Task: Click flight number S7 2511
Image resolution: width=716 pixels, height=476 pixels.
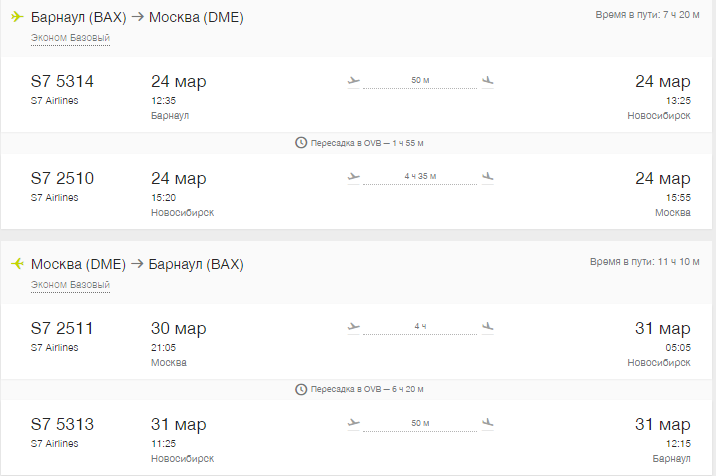Action: [x=62, y=328]
